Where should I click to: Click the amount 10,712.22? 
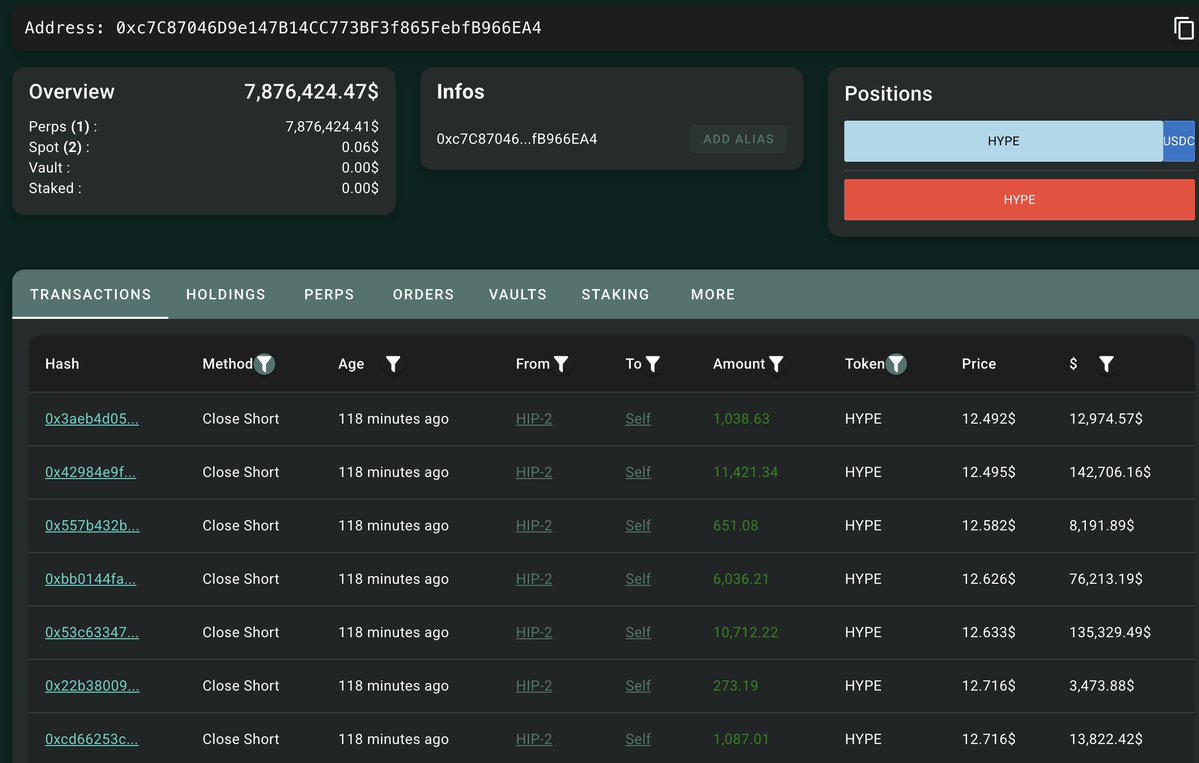(745, 633)
